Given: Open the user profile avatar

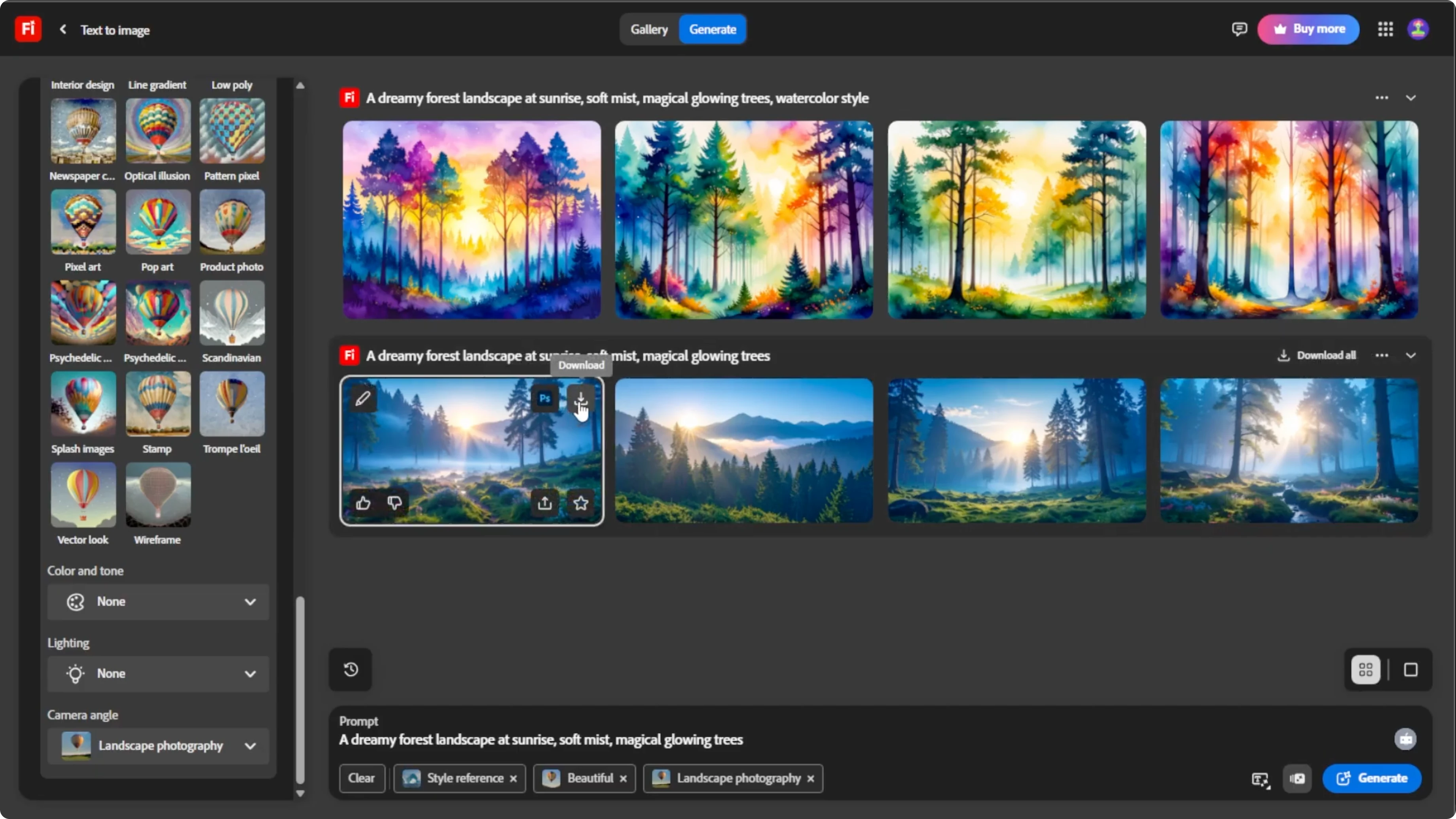Looking at the screenshot, I should click(1418, 29).
